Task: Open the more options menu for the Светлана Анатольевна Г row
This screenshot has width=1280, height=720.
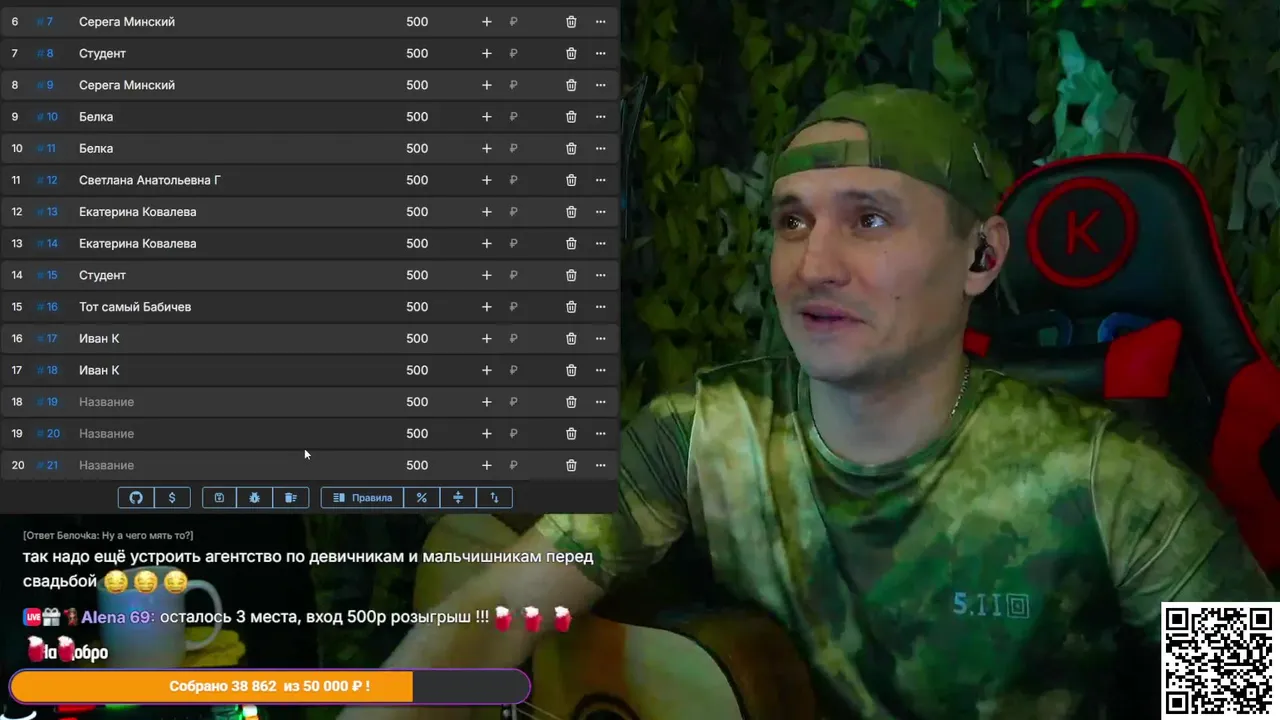Action: point(601,180)
